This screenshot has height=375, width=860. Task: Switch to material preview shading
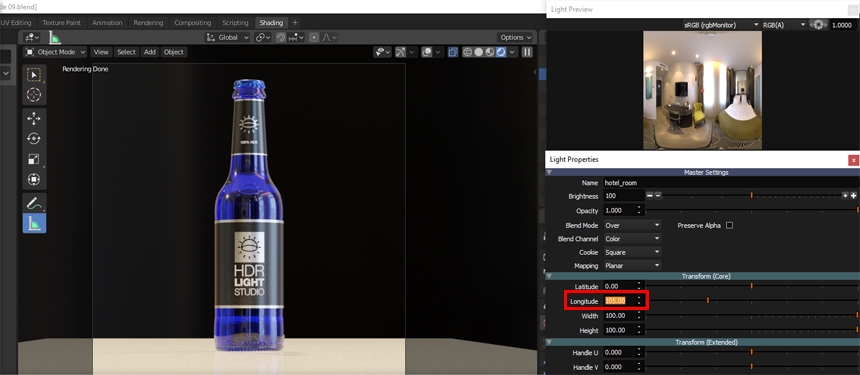[490, 52]
